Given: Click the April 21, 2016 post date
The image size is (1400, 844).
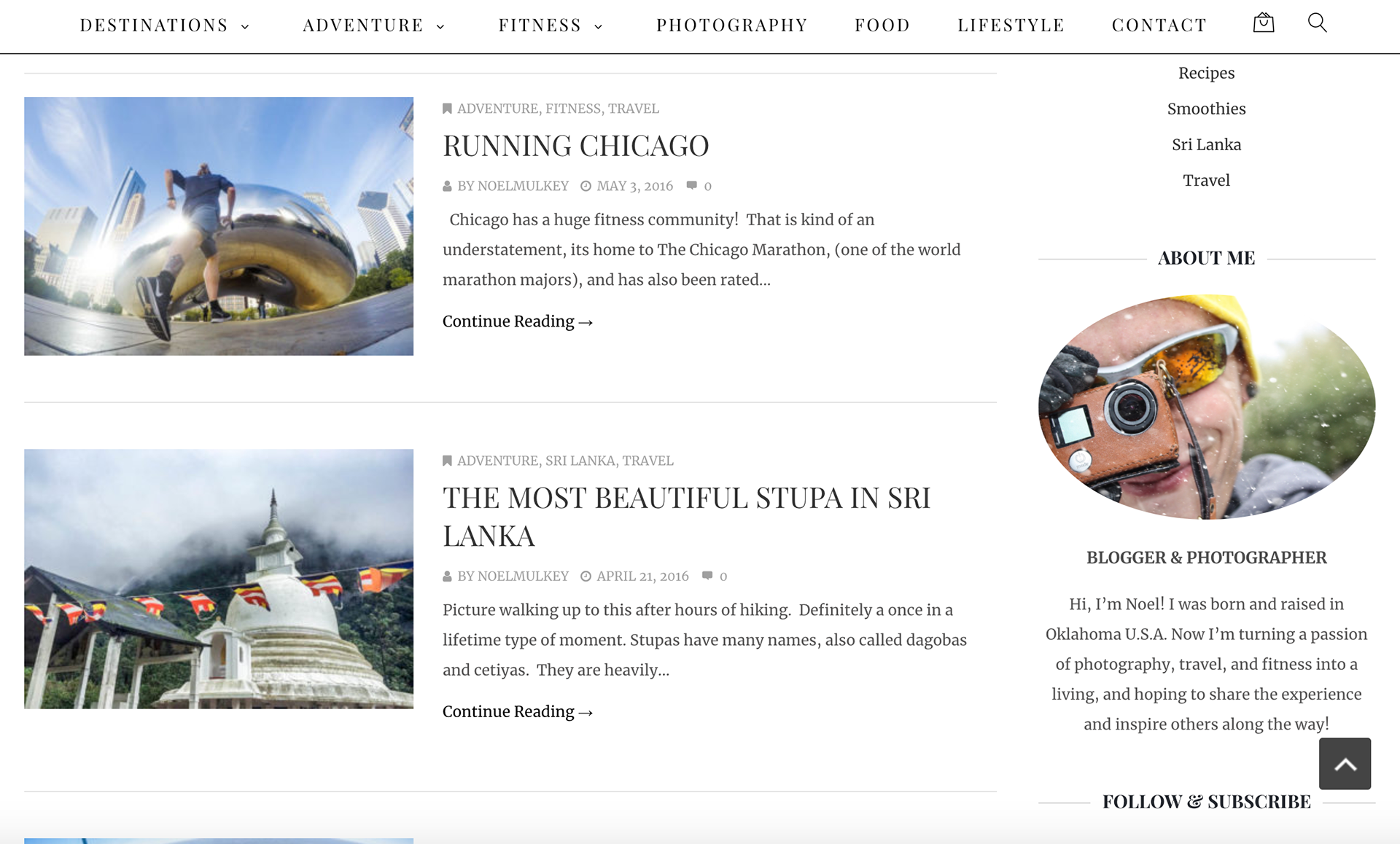Looking at the screenshot, I should click(642, 576).
